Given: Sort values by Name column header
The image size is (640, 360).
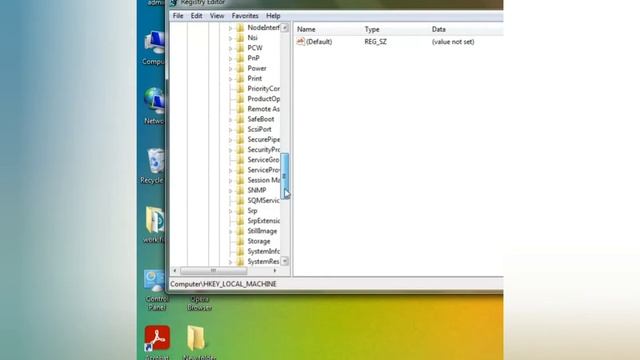Looking at the screenshot, I should (x=306, y=29).
